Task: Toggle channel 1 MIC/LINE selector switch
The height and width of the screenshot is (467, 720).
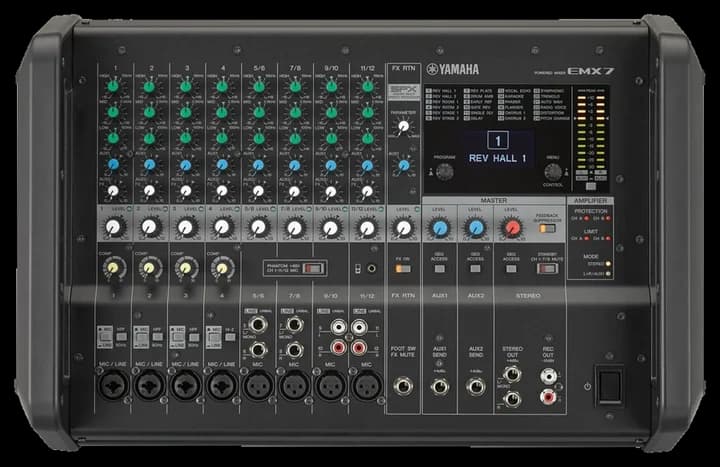Action: pos(105,337)
